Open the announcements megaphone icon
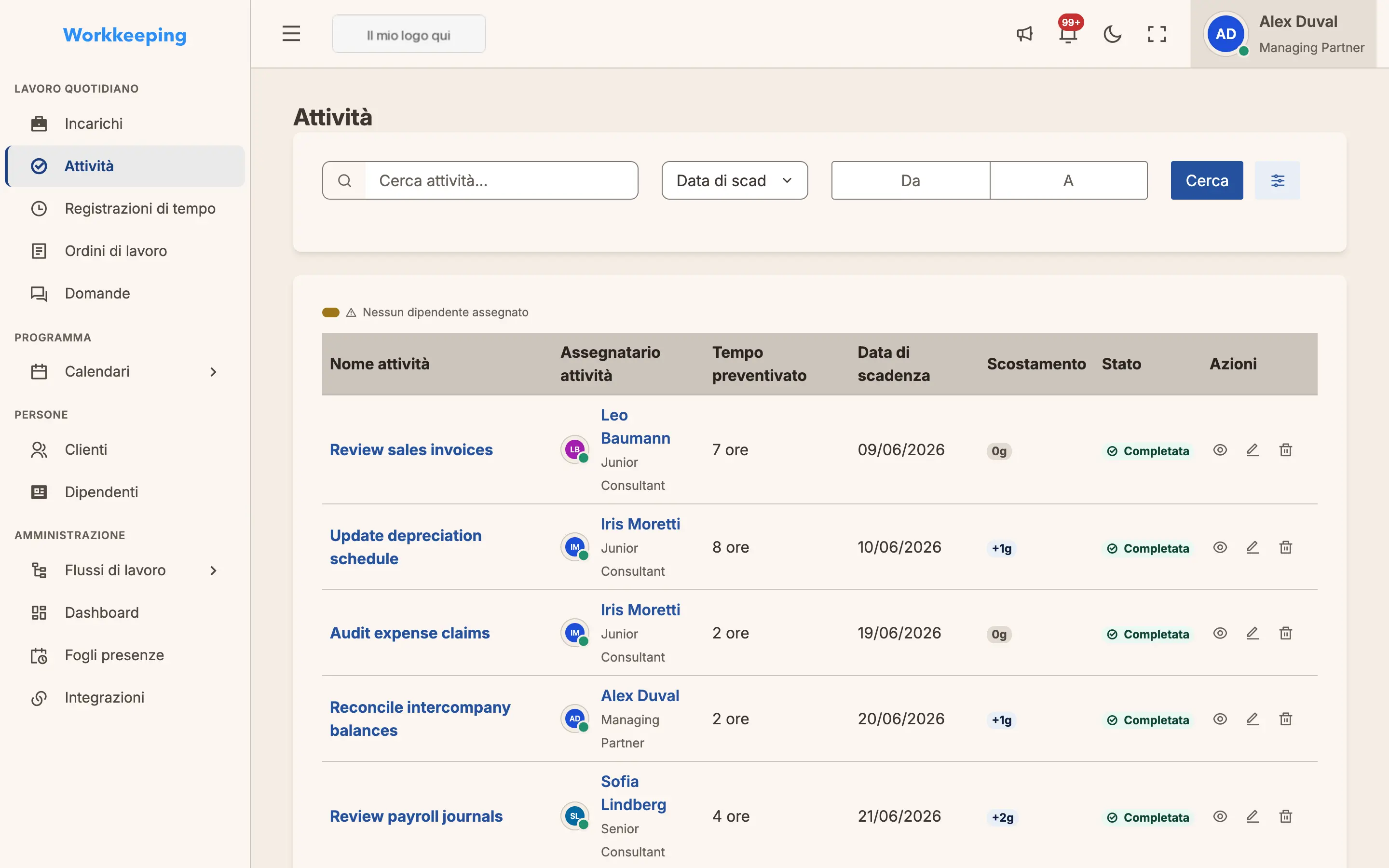Screen dimensions: 1389x868 (1024, 34)
